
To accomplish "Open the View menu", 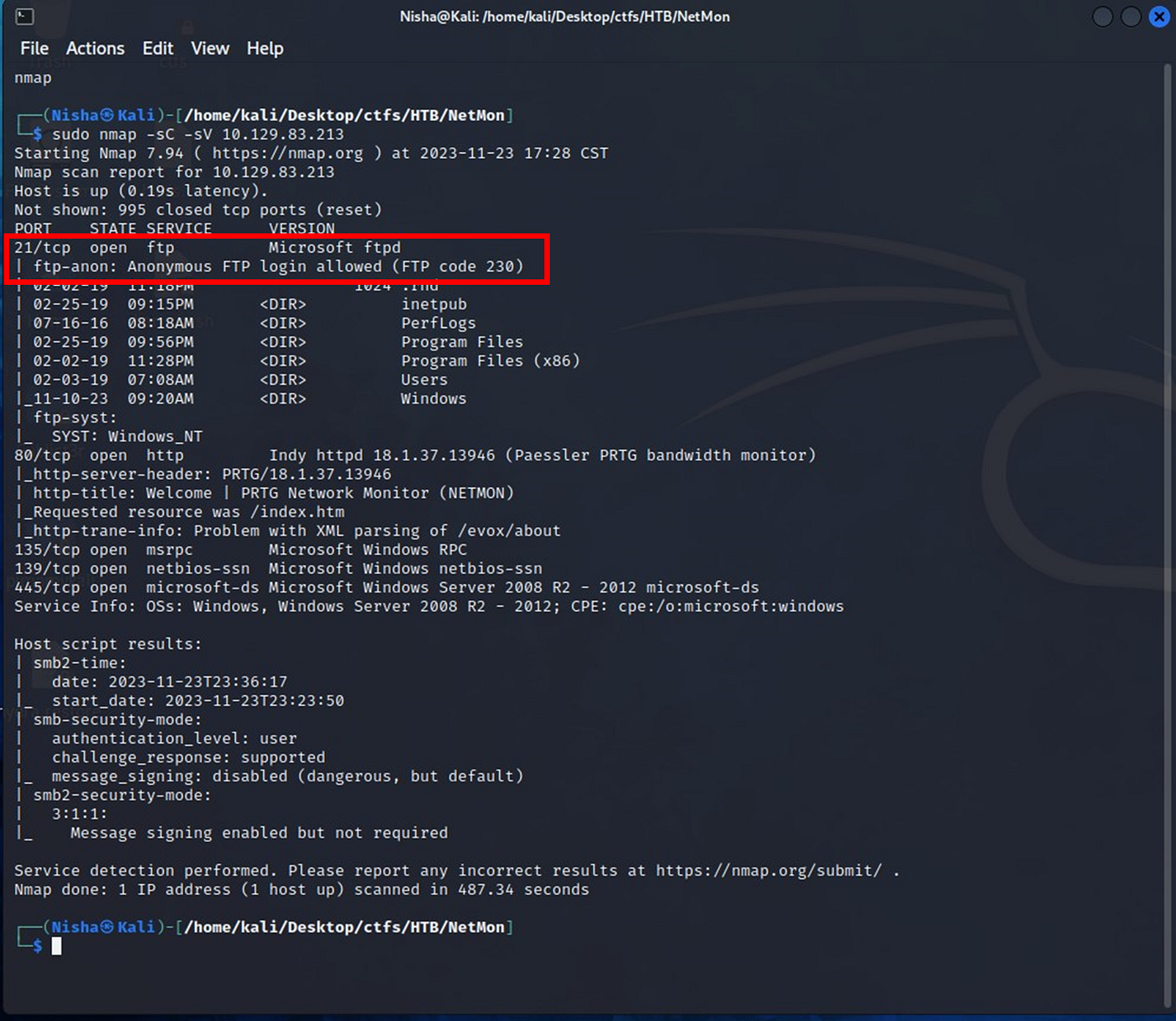I will click(x=210, y=49).
